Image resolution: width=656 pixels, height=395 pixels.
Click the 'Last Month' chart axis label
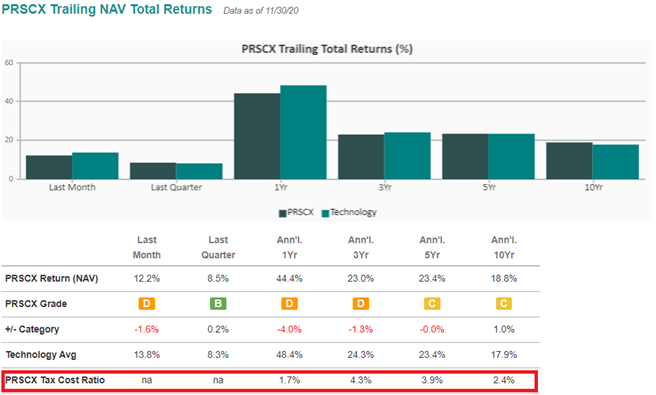pos(72,187)
